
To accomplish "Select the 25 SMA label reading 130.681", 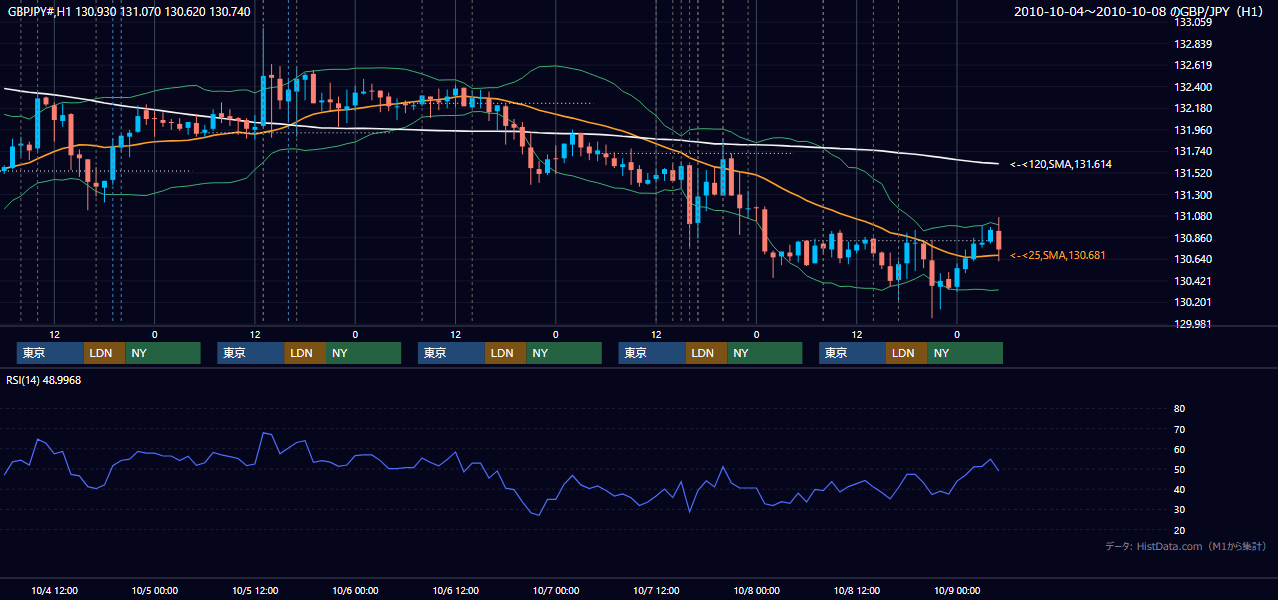I will [1057, 256].
